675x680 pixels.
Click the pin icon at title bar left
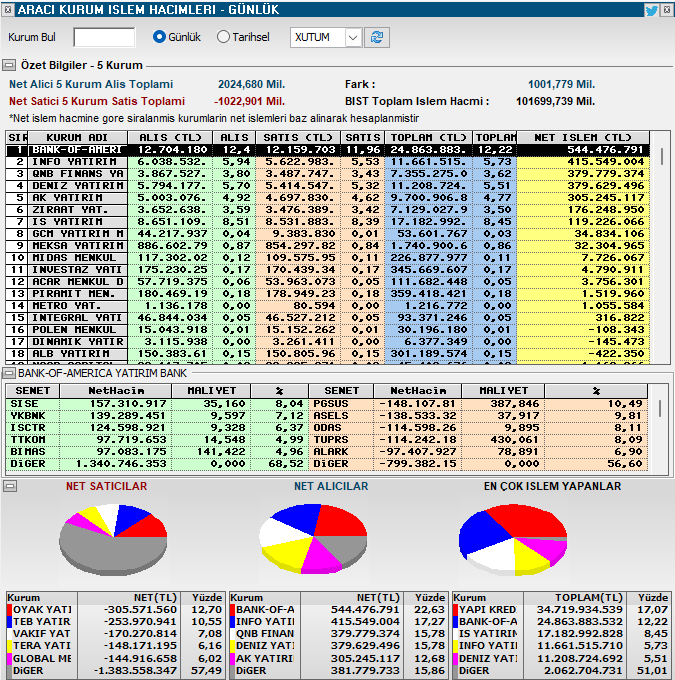pos(7,10)
